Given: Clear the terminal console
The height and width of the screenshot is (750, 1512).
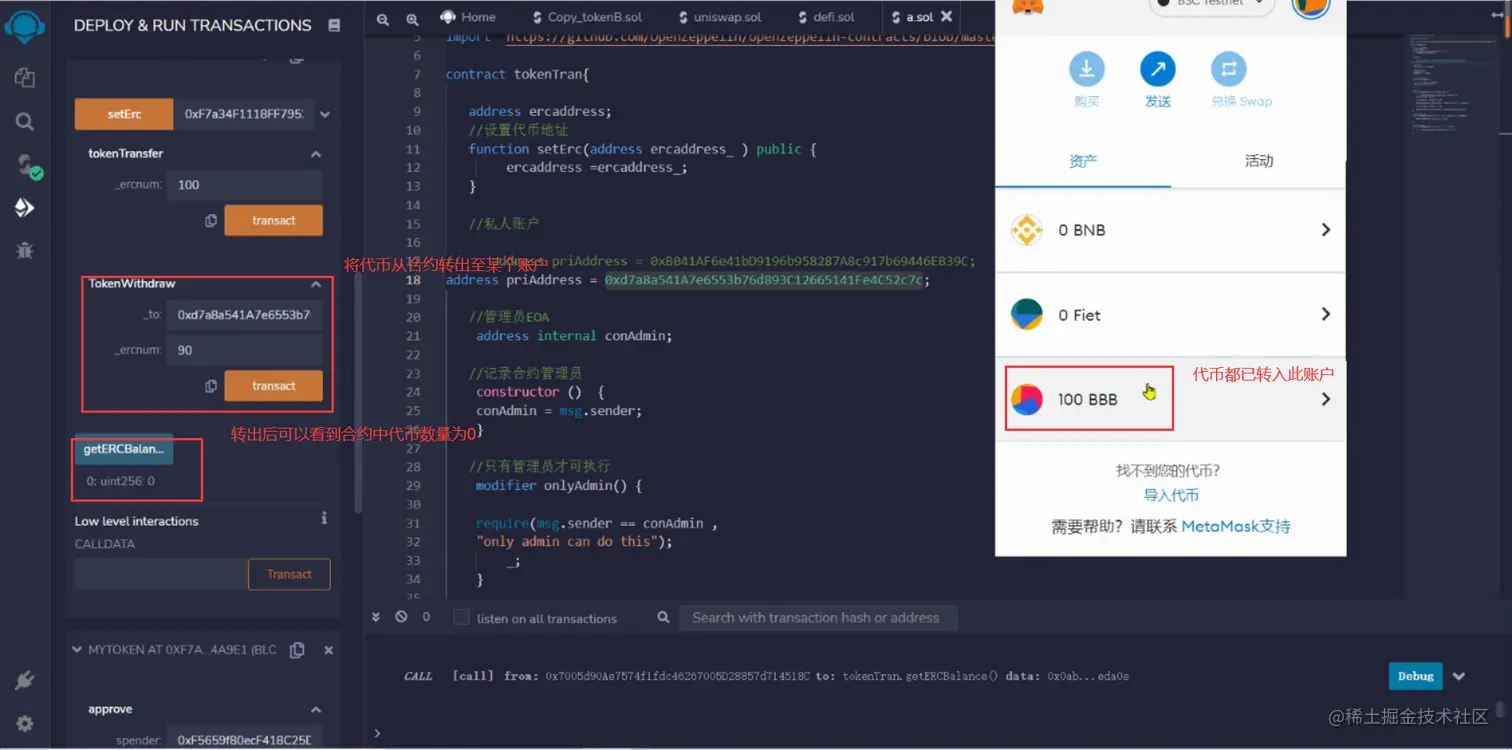Looking at the screenshot, I should pos(401,617).
